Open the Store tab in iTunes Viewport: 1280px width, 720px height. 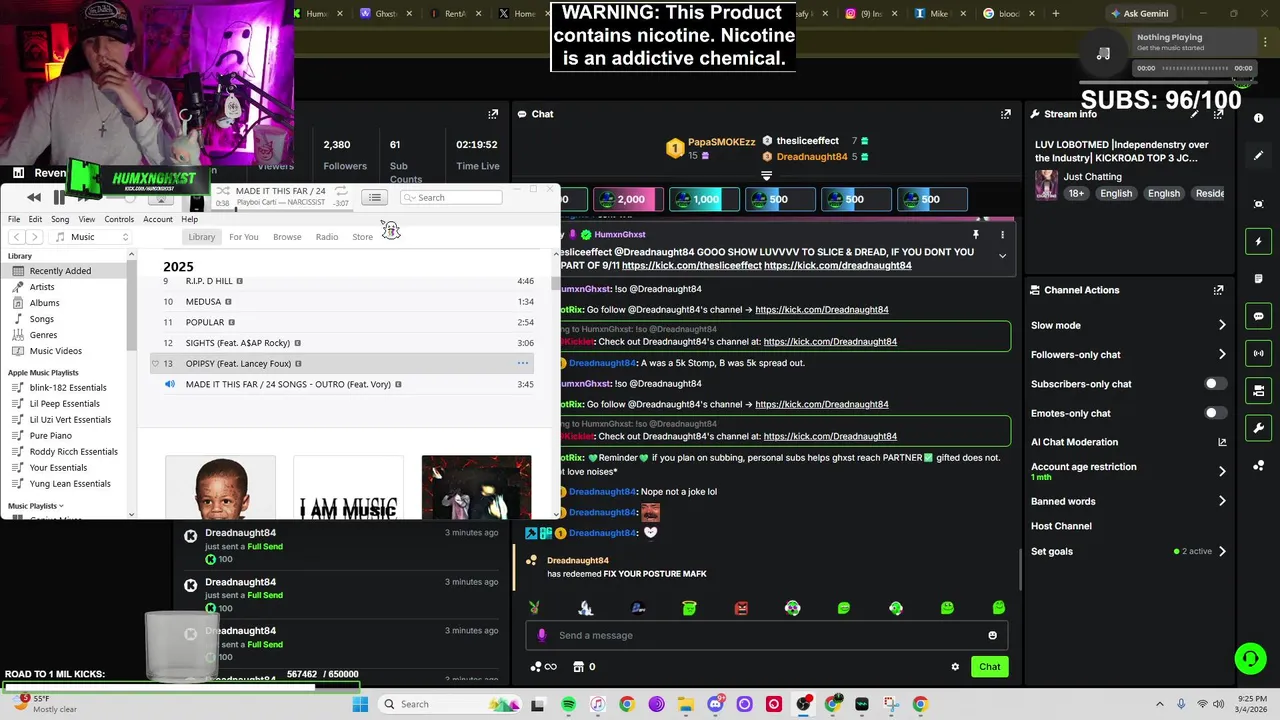(362, 237)
